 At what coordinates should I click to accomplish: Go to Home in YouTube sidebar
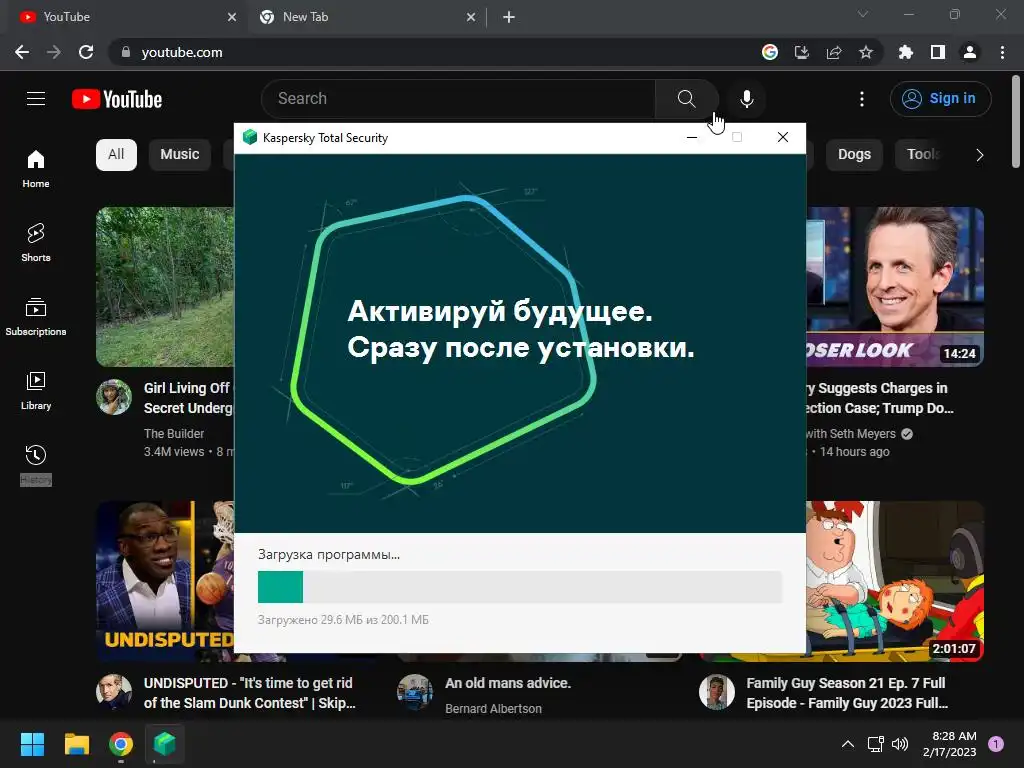click(36, 169)
